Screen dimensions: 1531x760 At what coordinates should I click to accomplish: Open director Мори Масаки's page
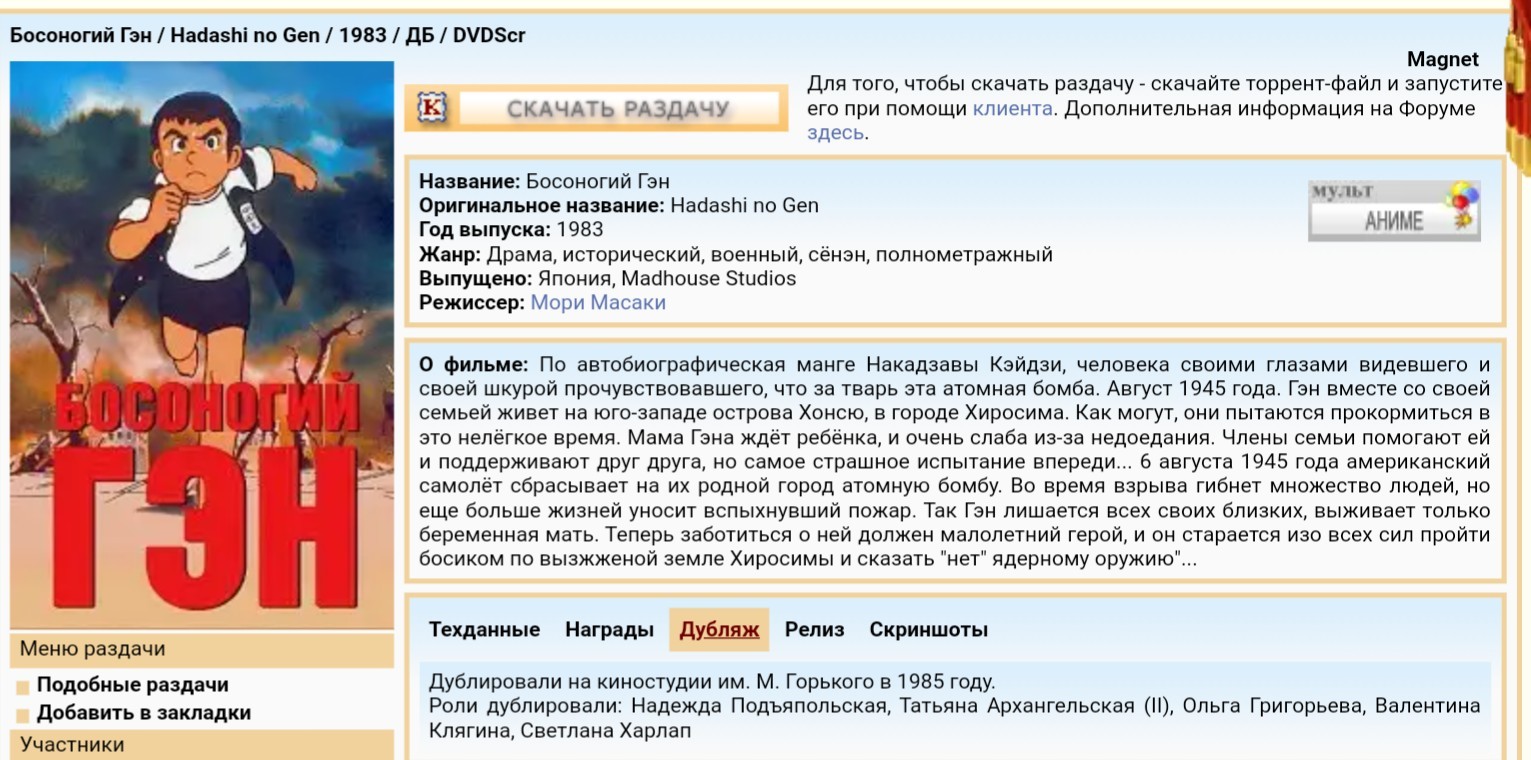click(597, 302)
